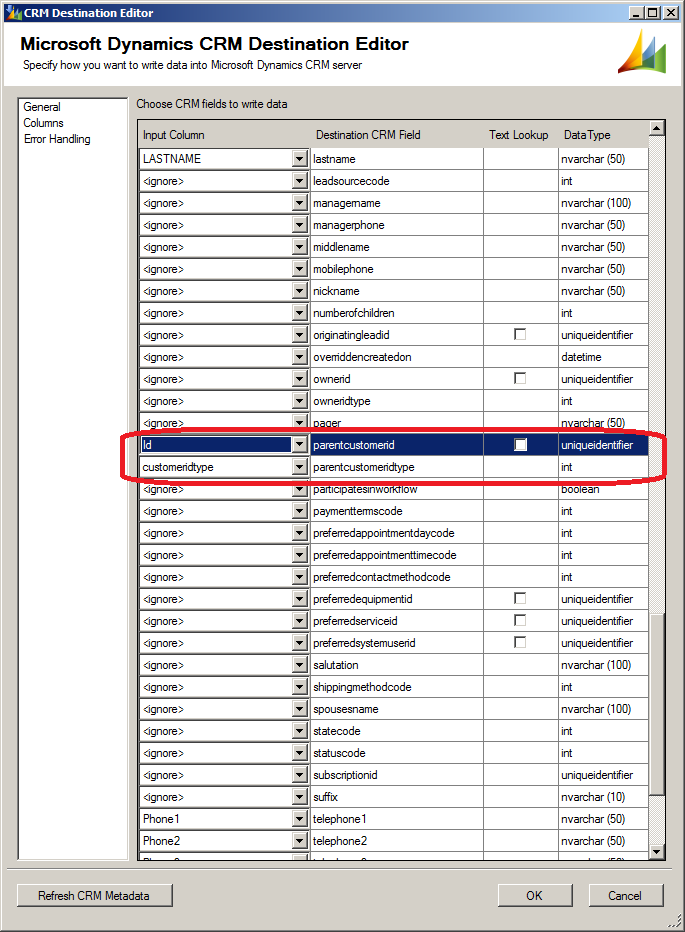Expand input column dropdown for telephone2
This screenshot has width=685, height=932.
click(300, 840)
